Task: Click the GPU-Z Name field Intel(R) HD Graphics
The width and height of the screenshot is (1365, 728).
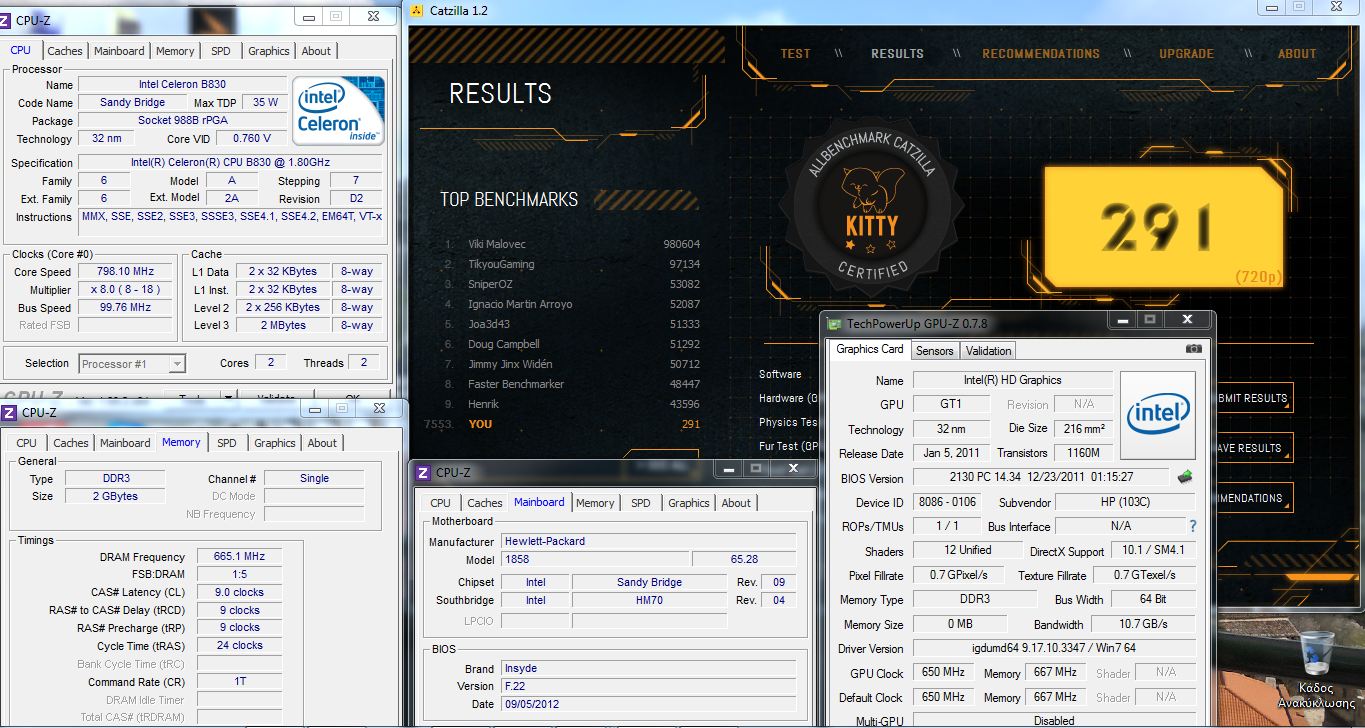Action: tap(1012, 380)
